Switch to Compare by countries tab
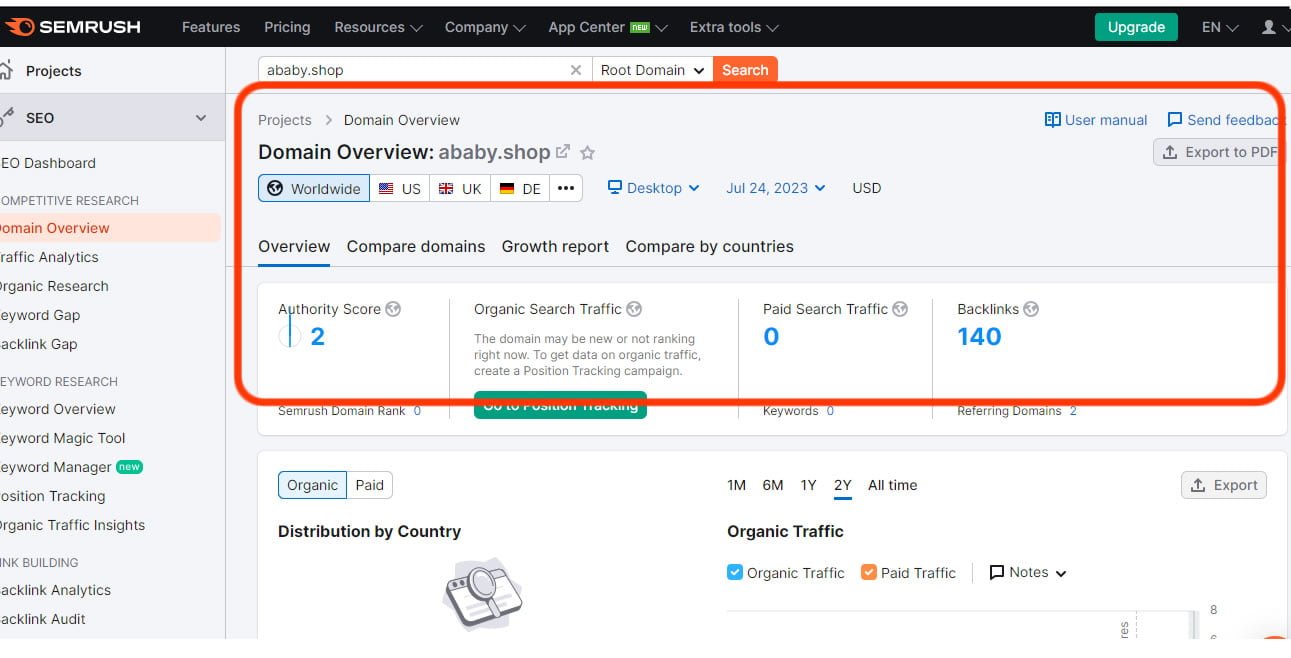Screen dimensions: 1291x658 coord(709,246)
